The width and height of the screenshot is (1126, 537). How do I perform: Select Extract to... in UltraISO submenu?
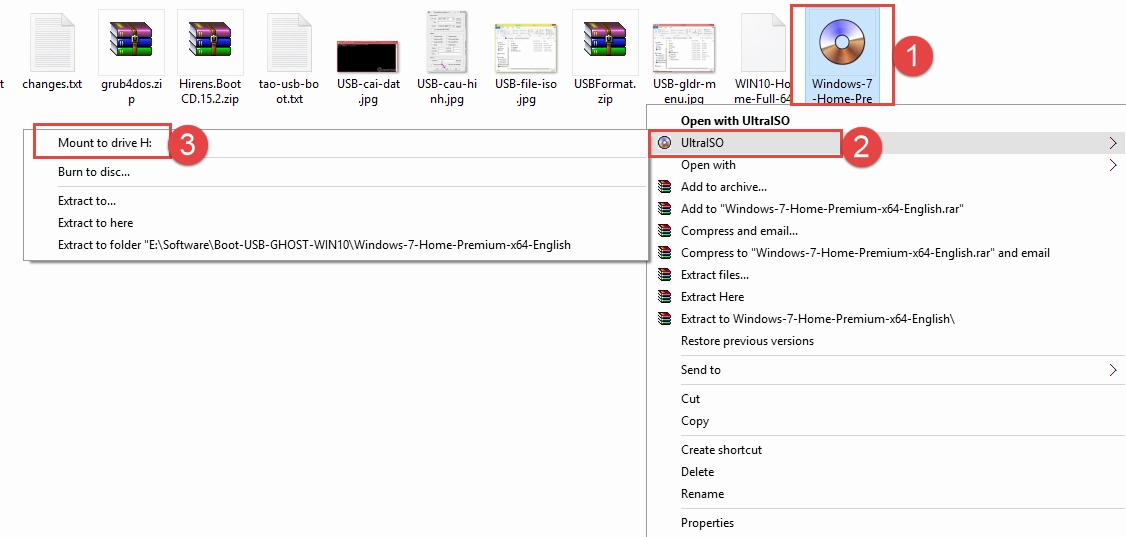coord(87,201)
